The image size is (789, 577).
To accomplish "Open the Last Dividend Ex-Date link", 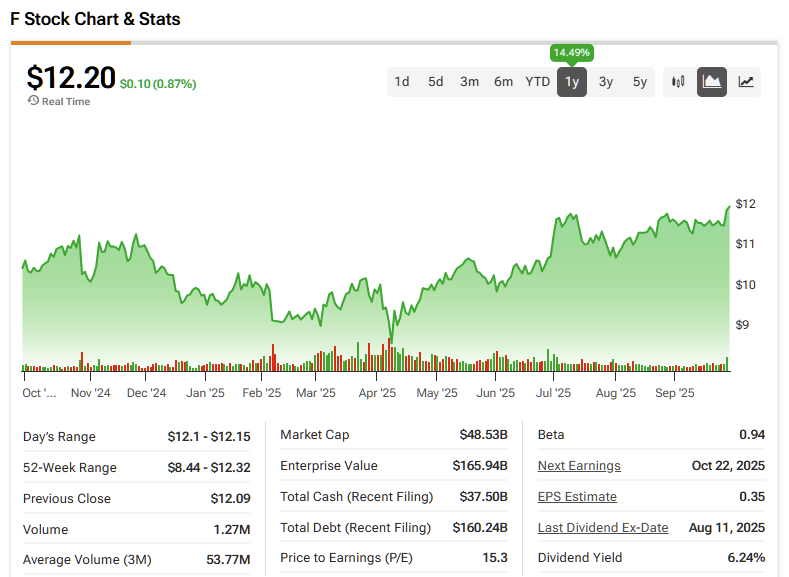I will coord(603,528).
